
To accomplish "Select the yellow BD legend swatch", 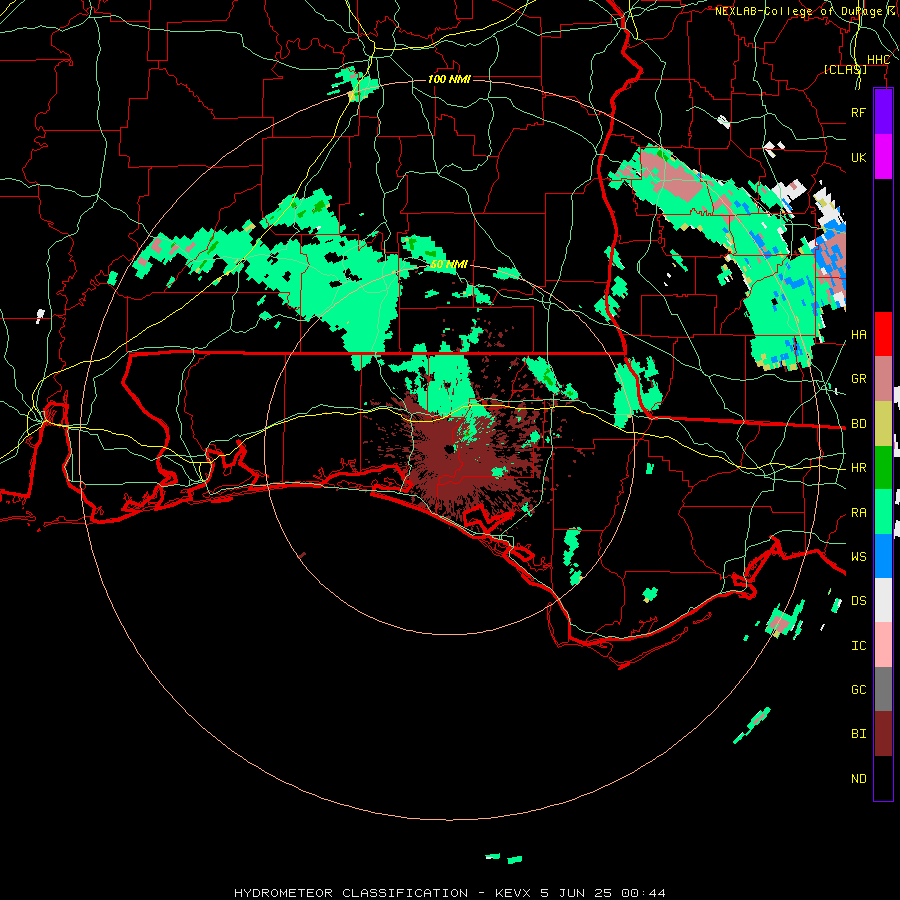I will click(883, 424).
